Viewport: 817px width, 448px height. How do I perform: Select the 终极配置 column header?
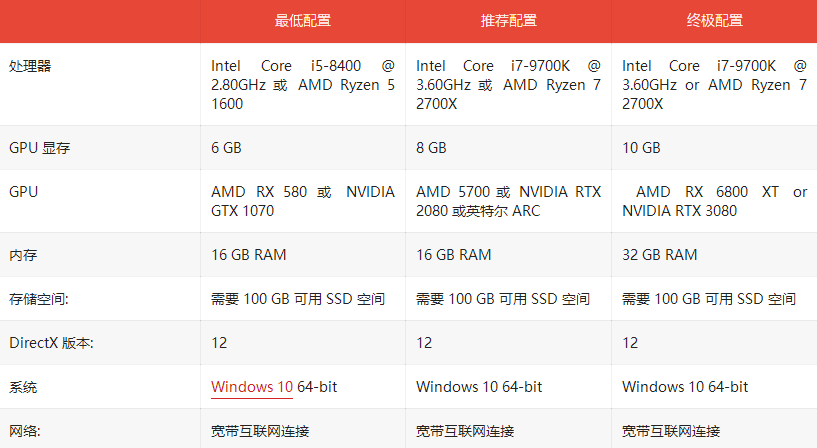coord(714,21)
